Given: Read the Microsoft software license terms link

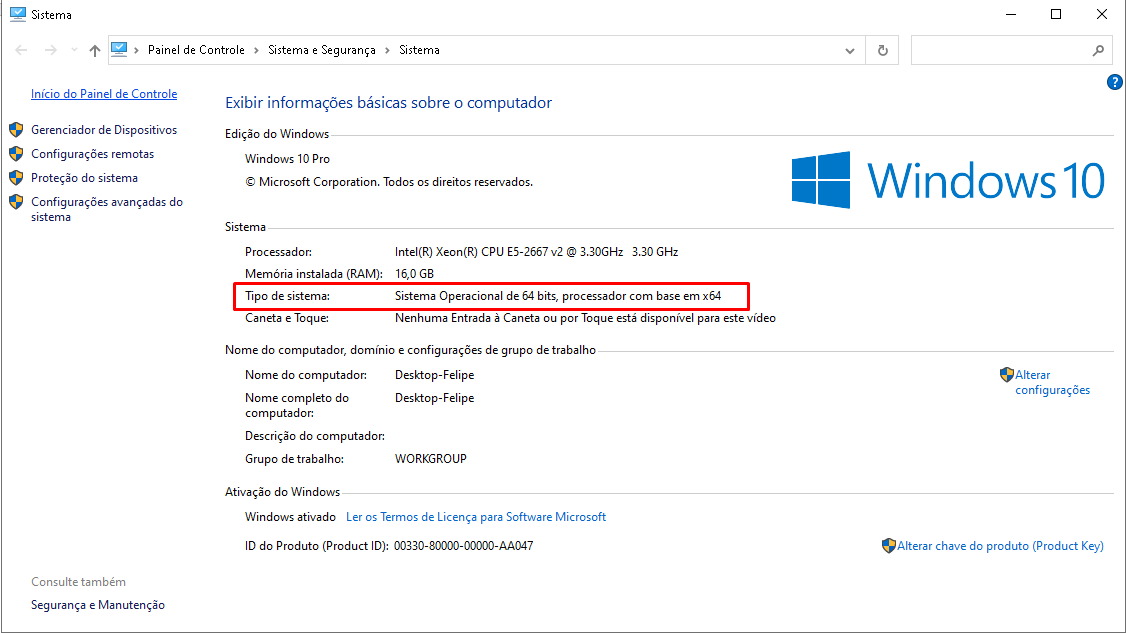Looking at the screenshot, I should tap(476, 517).
